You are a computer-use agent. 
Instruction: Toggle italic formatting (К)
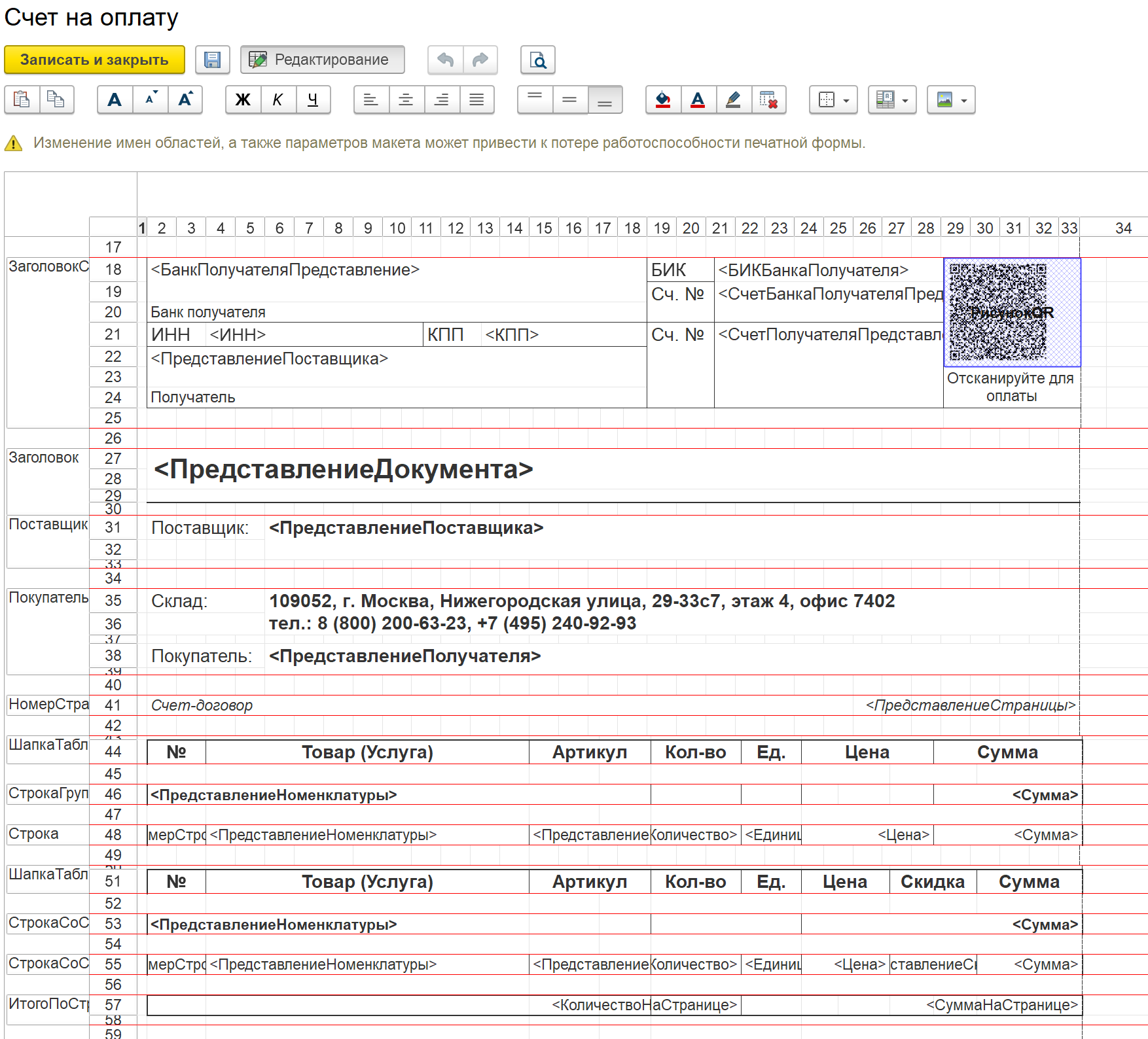[278, 100]
